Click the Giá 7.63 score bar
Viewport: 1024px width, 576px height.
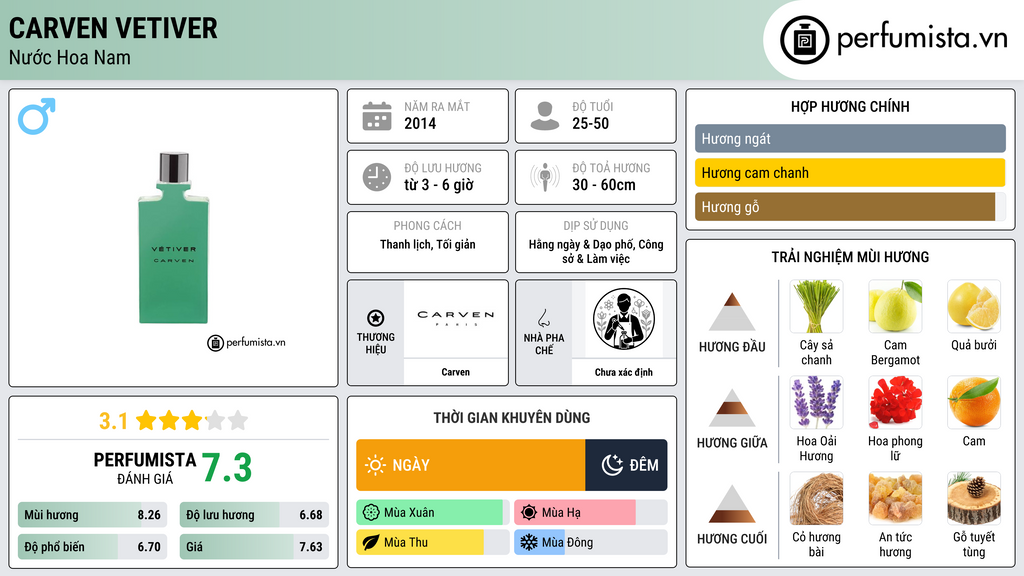pyautogui.click(x=254, y=547)
